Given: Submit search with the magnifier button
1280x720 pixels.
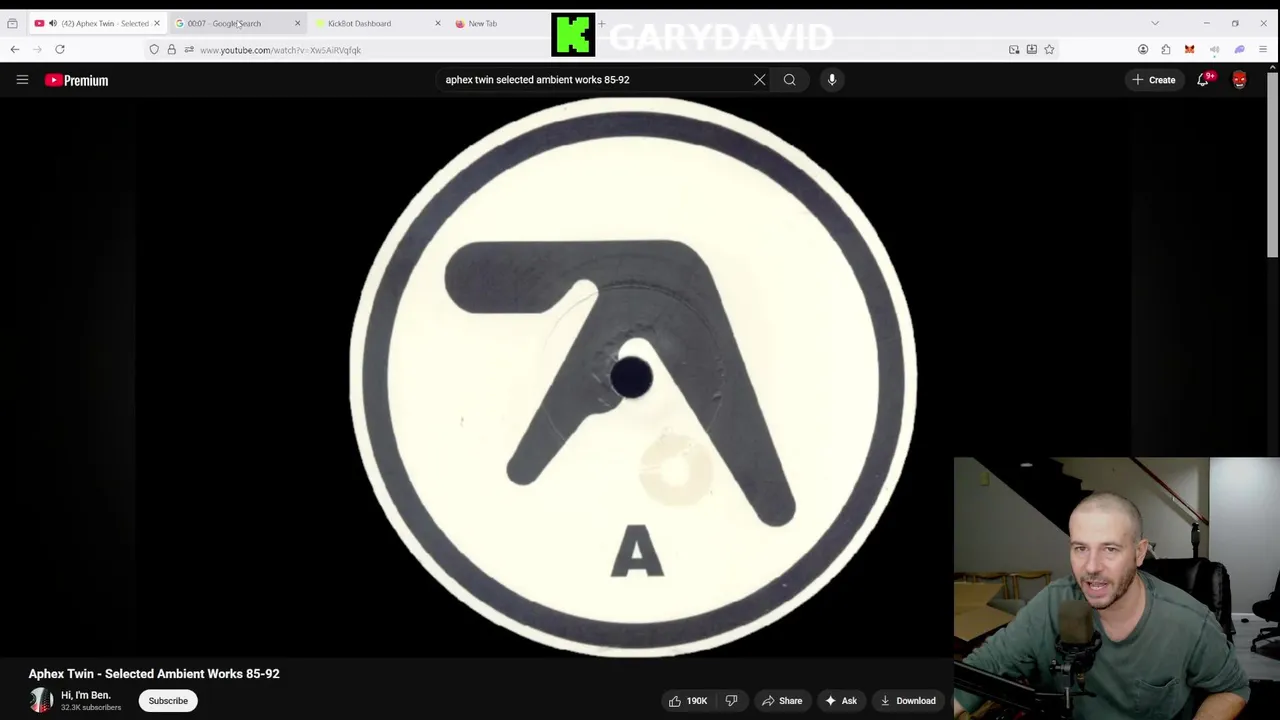Looking at the screenshot, I should click(790, 80).
